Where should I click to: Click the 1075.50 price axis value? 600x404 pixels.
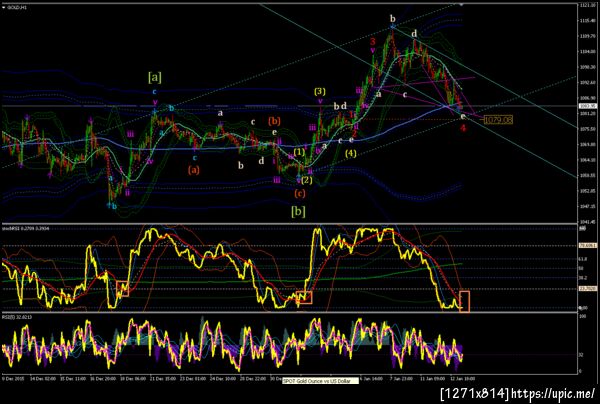[x=586, y=129]
